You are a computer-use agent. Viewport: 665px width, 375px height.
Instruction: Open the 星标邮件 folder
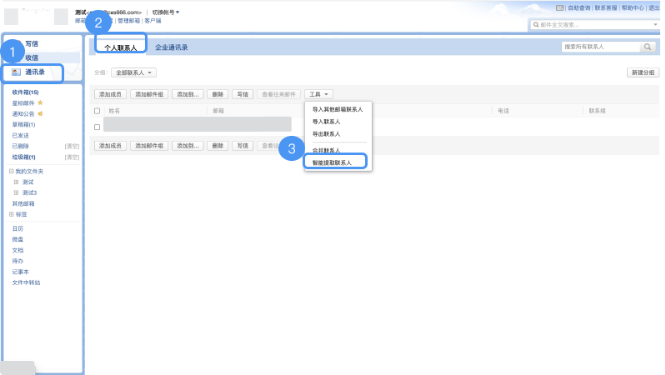23,103
